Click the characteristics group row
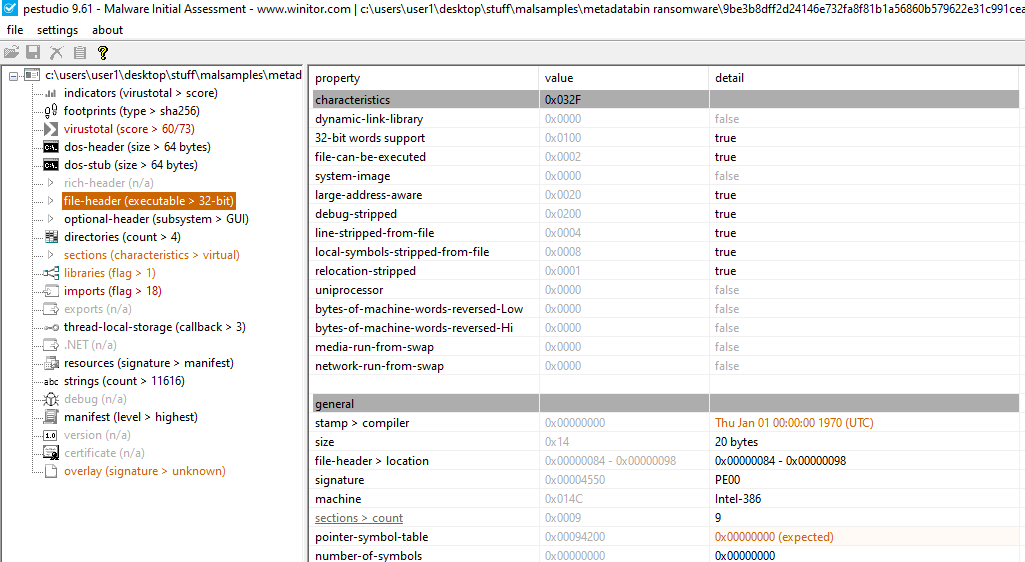This screenshot has width=1025, height=562. (665, 100)
